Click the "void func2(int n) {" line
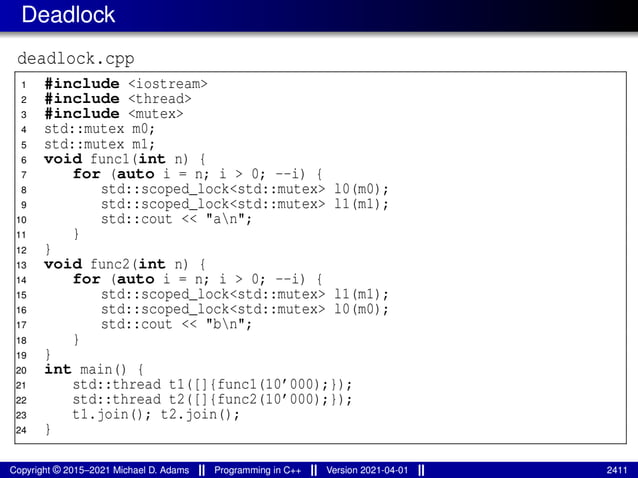Image resolution: width=638 pixels, height=478 pixels. 125,264
